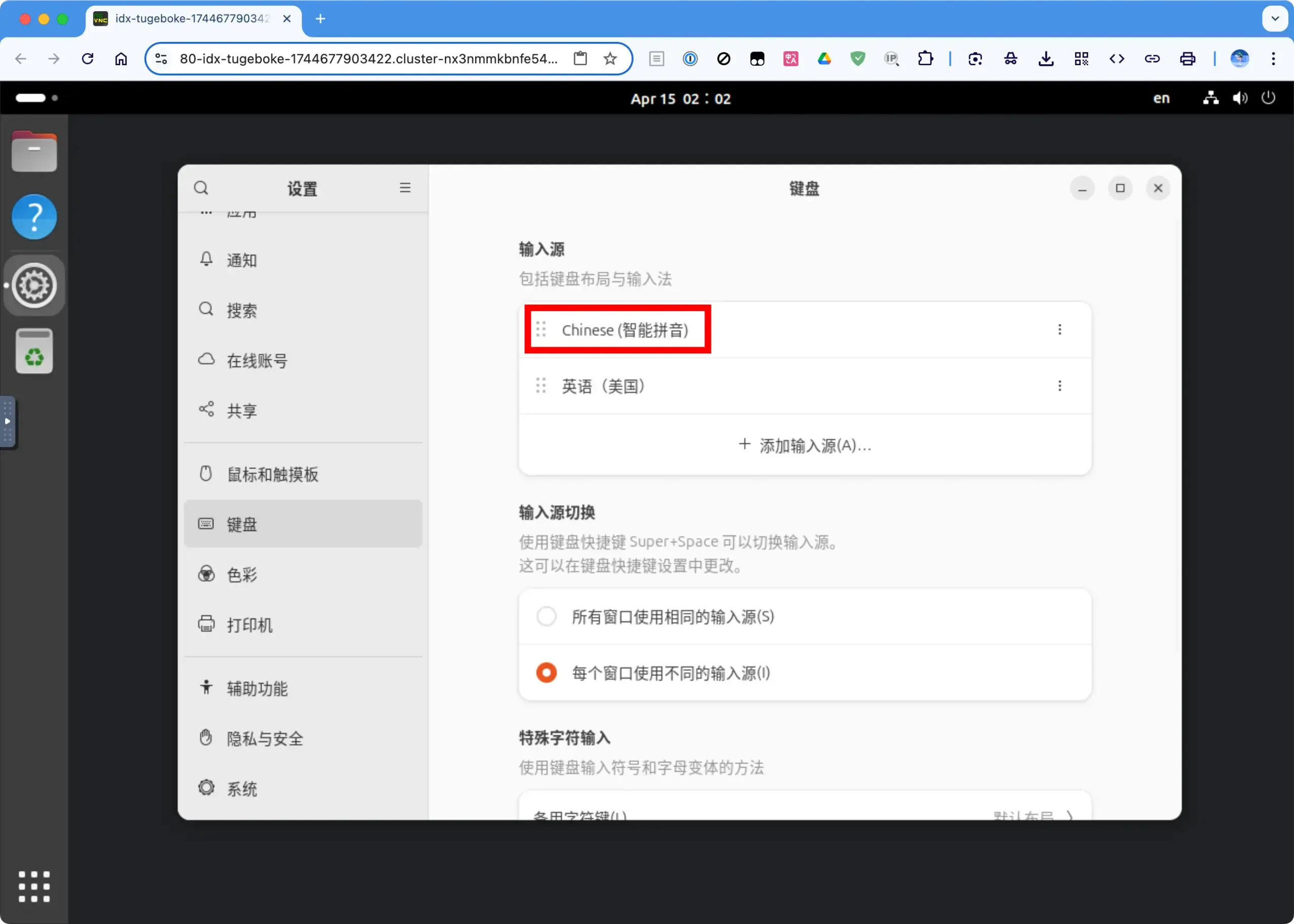Open the 系统 system settings
The width and height of the screenshot is (1294, 924).
click(303, 789)
